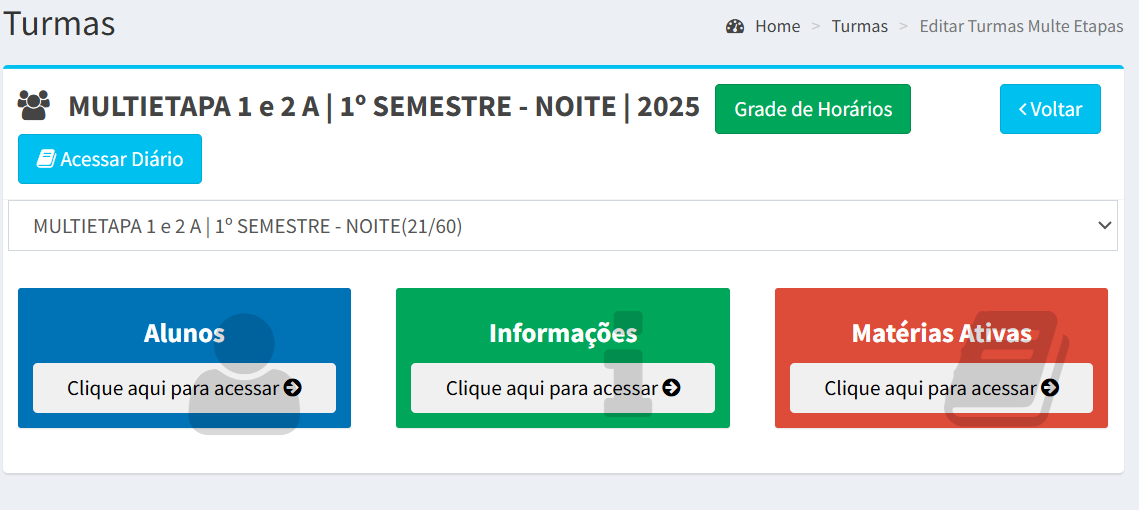Screen dimensions: 1139x510
Task: Click the Matérias Ativas card heading
Action: [941, 333]
